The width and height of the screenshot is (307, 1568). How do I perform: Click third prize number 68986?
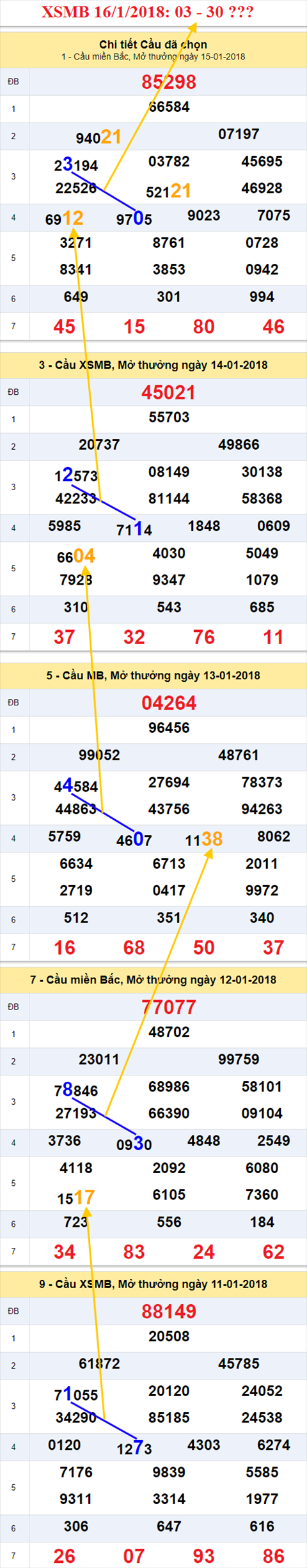click(x=169, y=1087)
